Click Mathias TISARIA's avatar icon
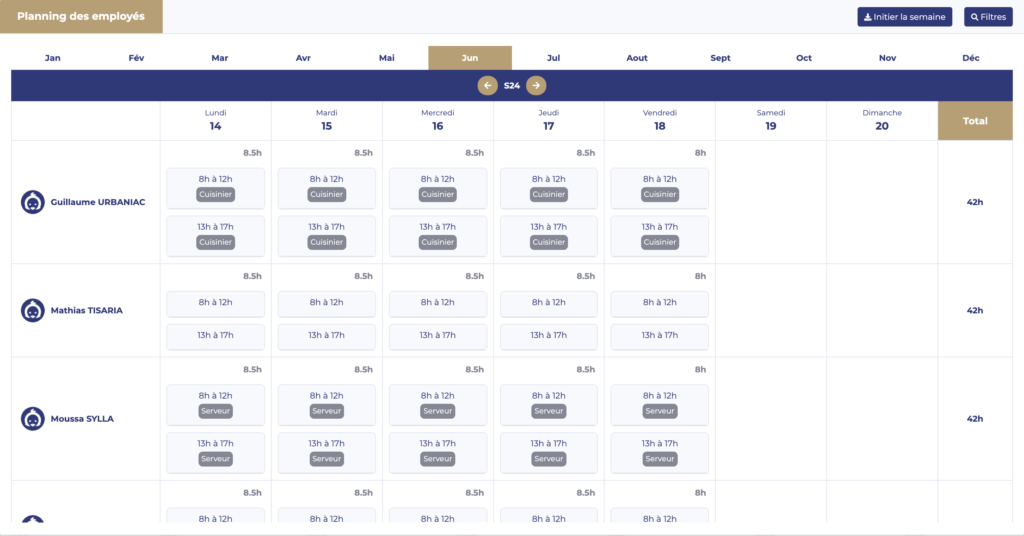1024x536 pixels. click(32, 310)
